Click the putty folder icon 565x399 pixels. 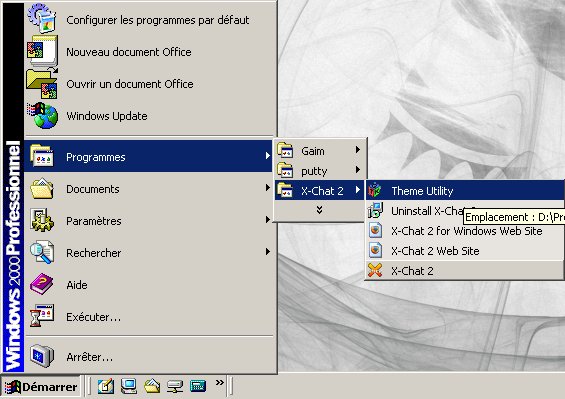coord(285,170)
